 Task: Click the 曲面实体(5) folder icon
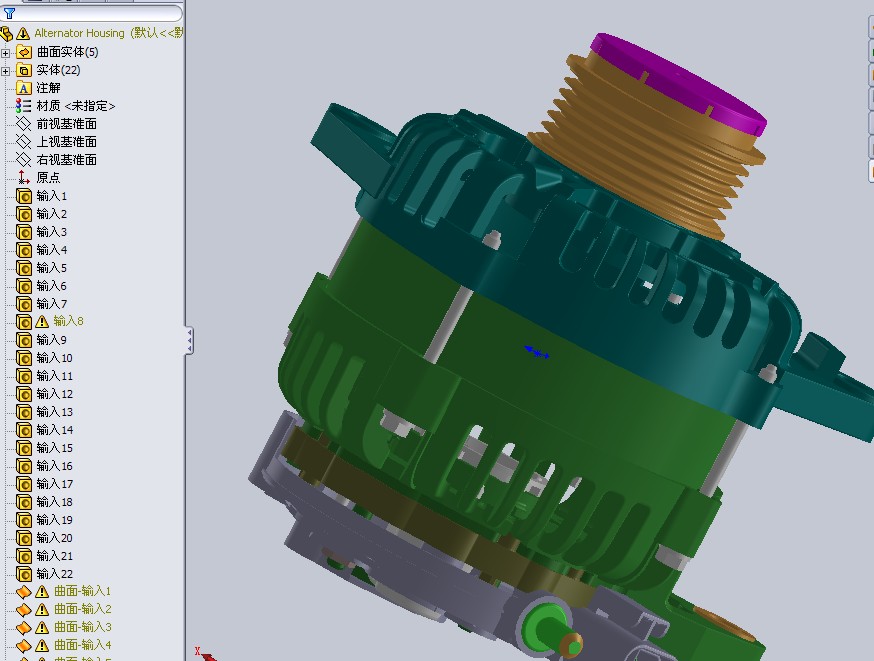(x=24, y=52)
